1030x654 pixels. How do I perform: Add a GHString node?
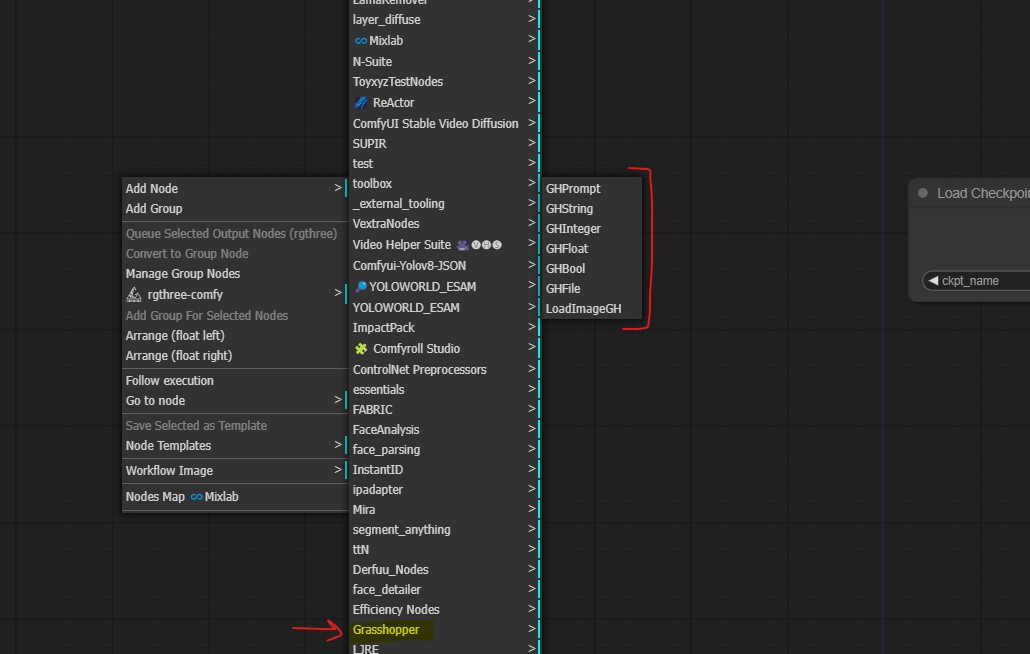[x=591, y=209]
